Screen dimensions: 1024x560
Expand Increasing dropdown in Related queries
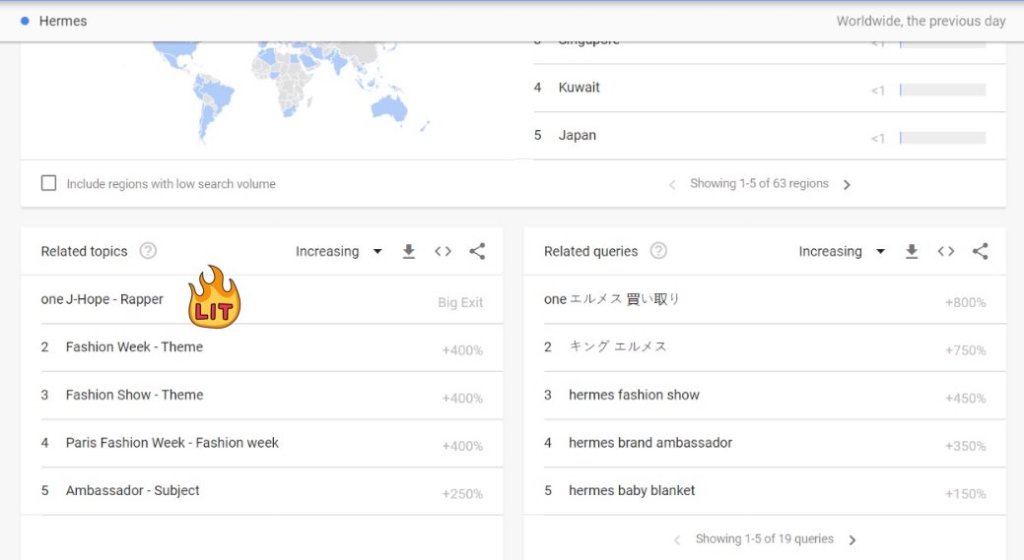click(x=842, y=252)
